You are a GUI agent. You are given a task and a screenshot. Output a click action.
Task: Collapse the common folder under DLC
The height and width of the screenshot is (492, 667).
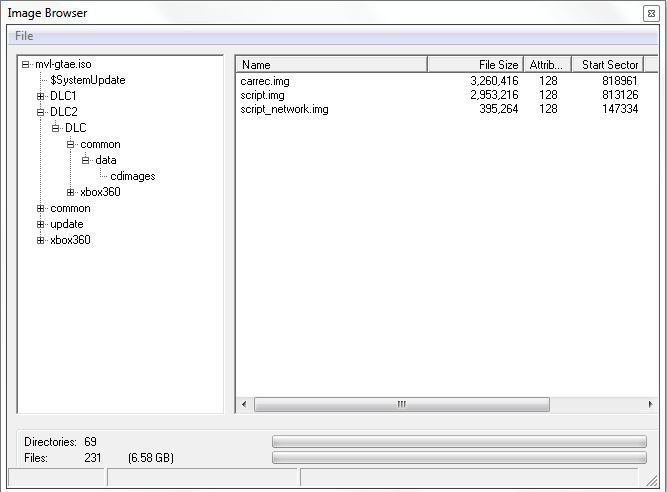tap(71, 145)
